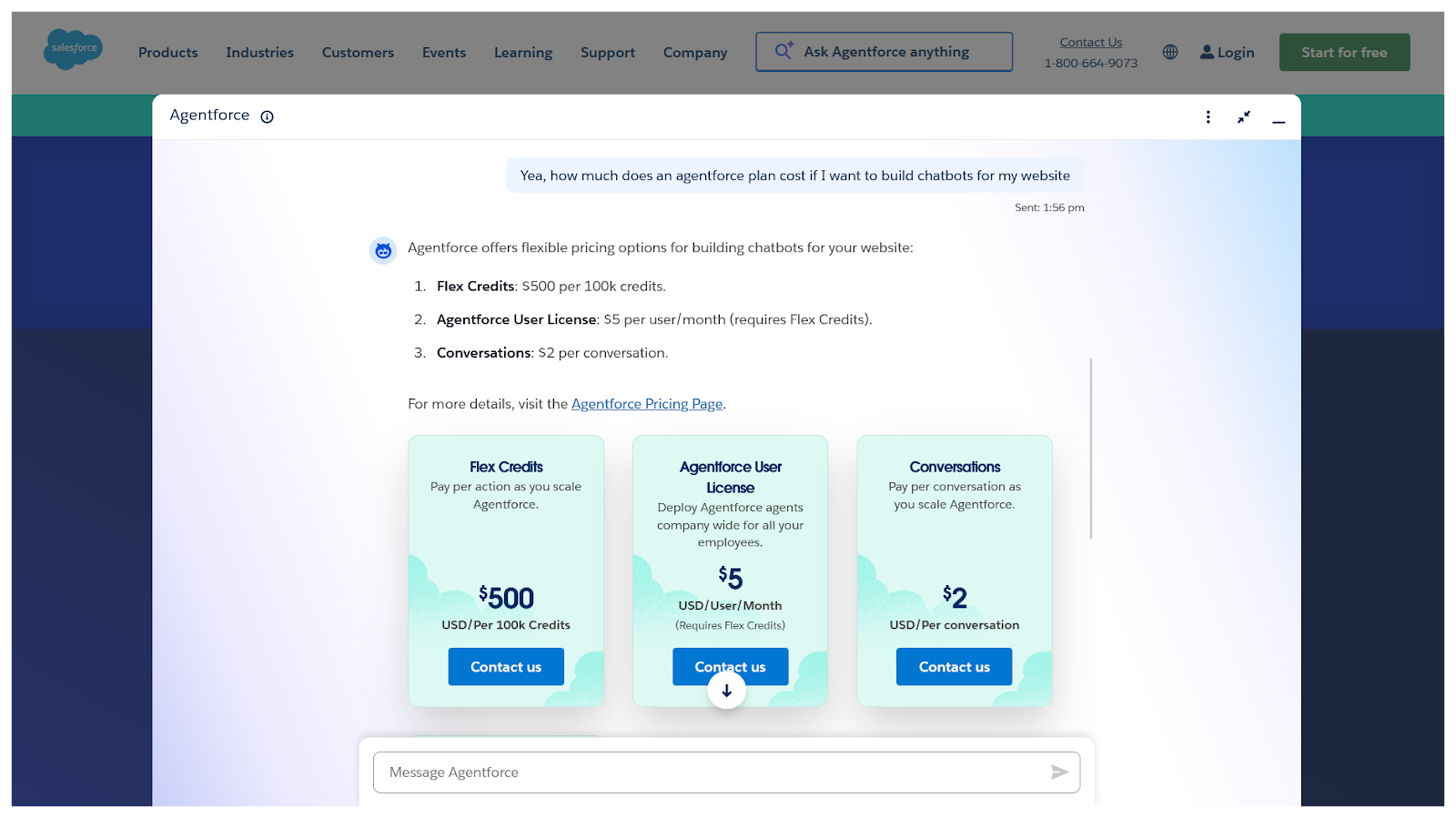
Task: Click the chat conversation scrollbar
Action: click(1090, 449)
